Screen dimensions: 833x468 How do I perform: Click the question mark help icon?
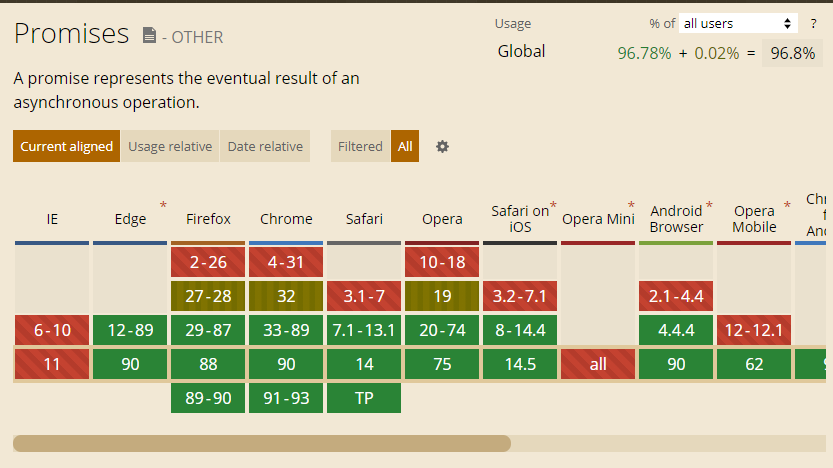[x=813, y=24]
